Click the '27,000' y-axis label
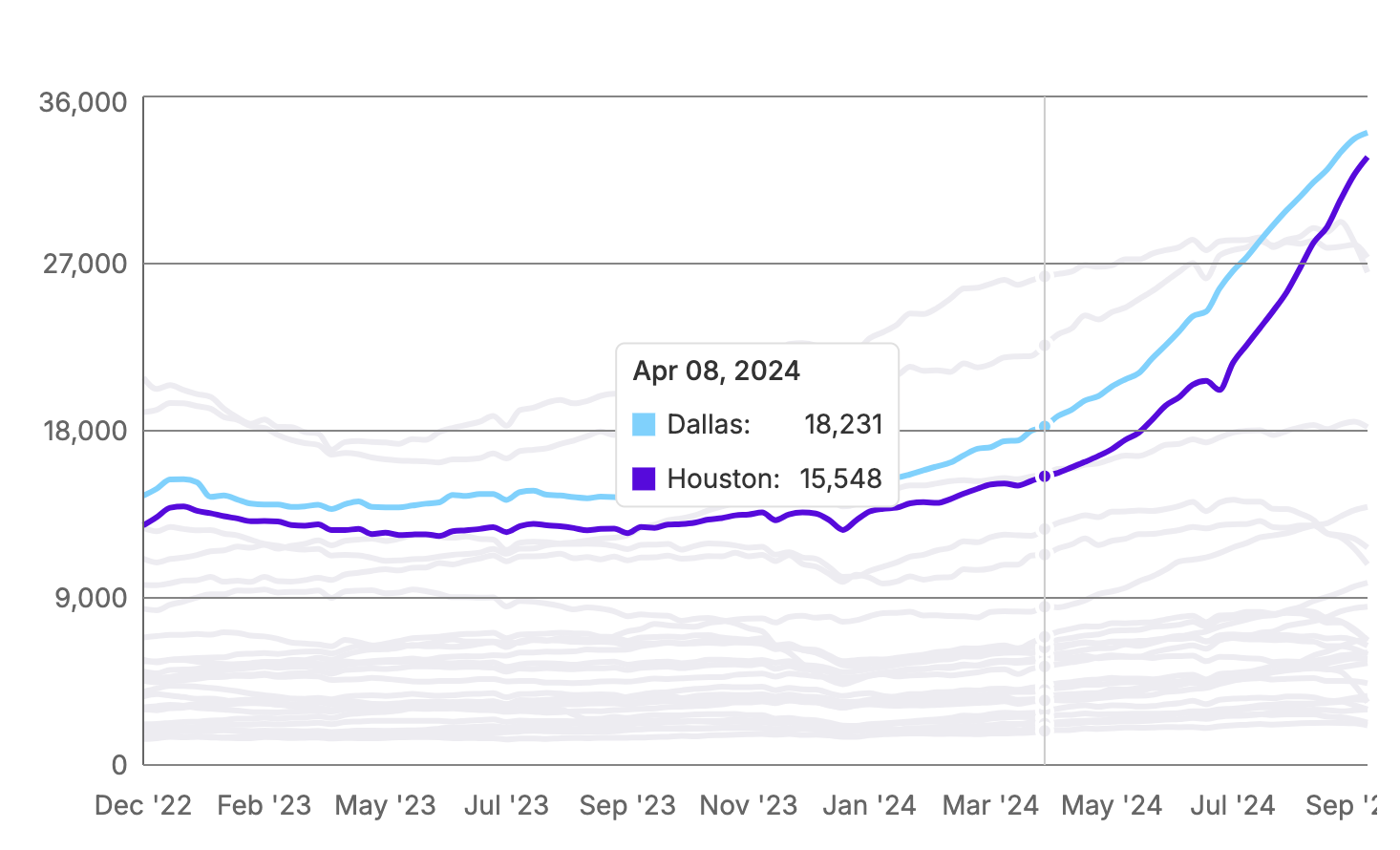Screen dimensions: 1400x850 click(85, 264)
